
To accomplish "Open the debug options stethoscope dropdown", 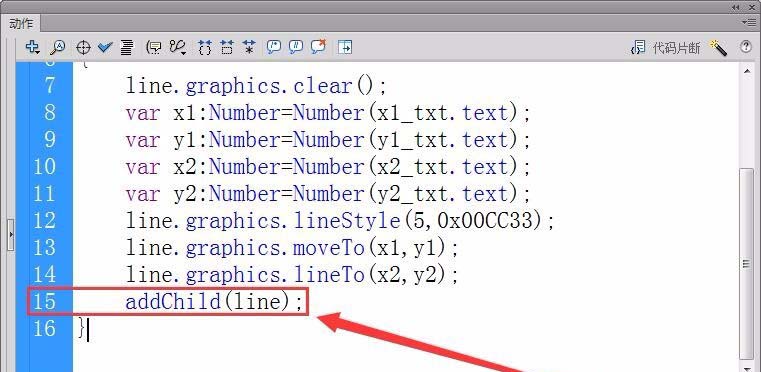I will tap(178, 47).
